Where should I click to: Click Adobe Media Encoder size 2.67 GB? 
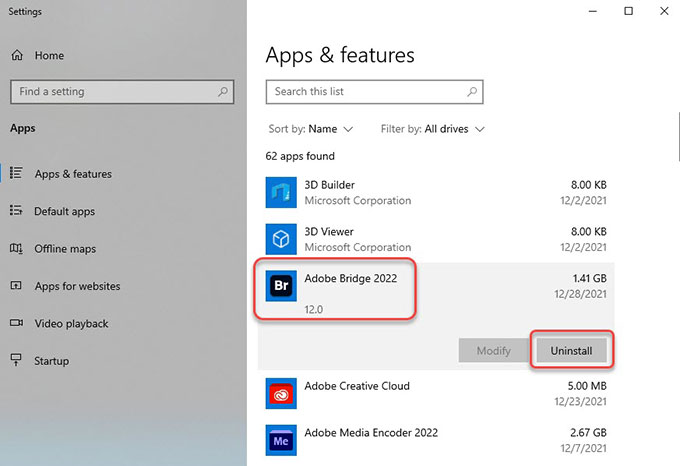click(588, 433)
